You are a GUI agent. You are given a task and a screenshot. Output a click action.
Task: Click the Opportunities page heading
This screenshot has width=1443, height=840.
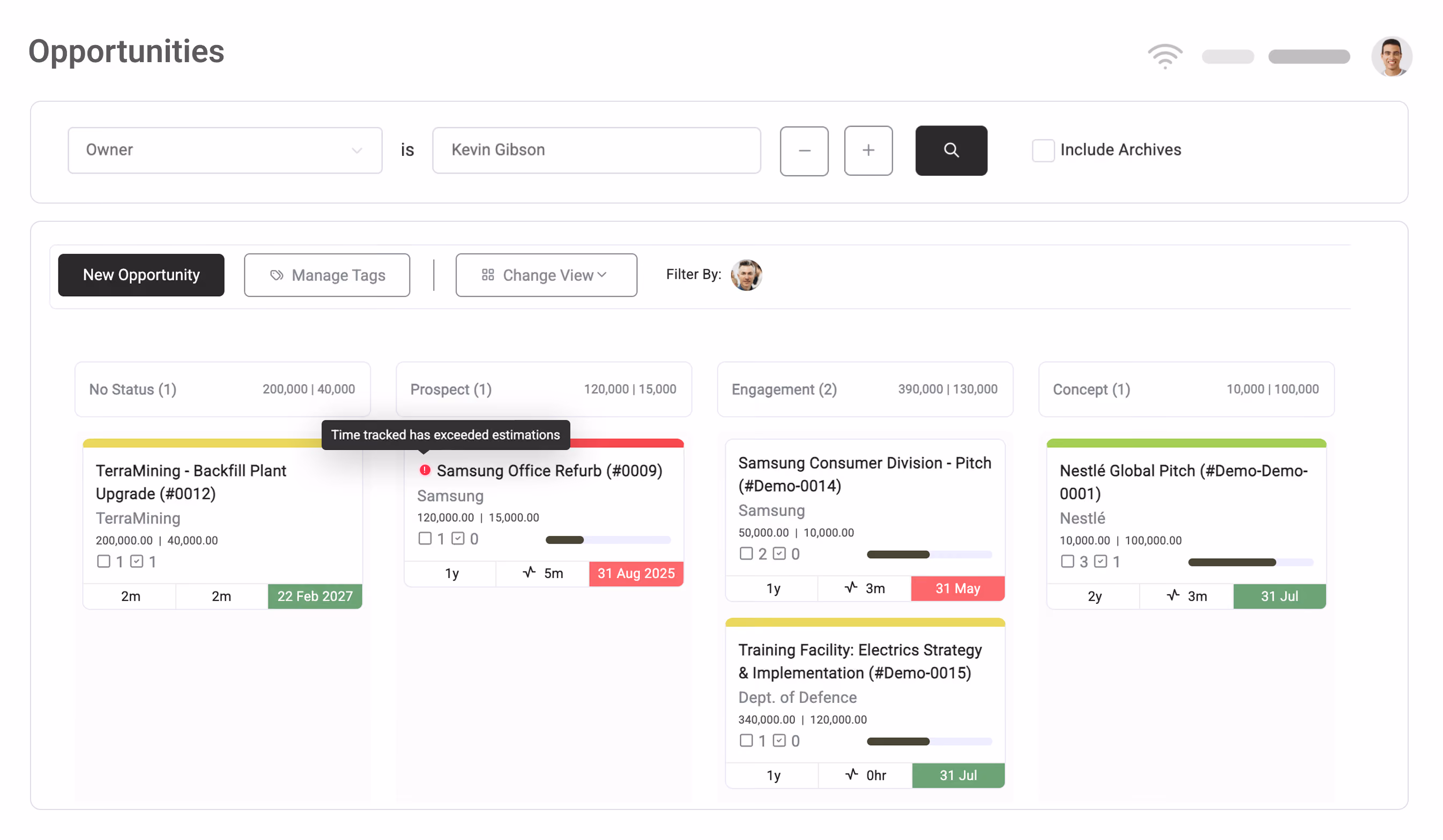point(127,51)
